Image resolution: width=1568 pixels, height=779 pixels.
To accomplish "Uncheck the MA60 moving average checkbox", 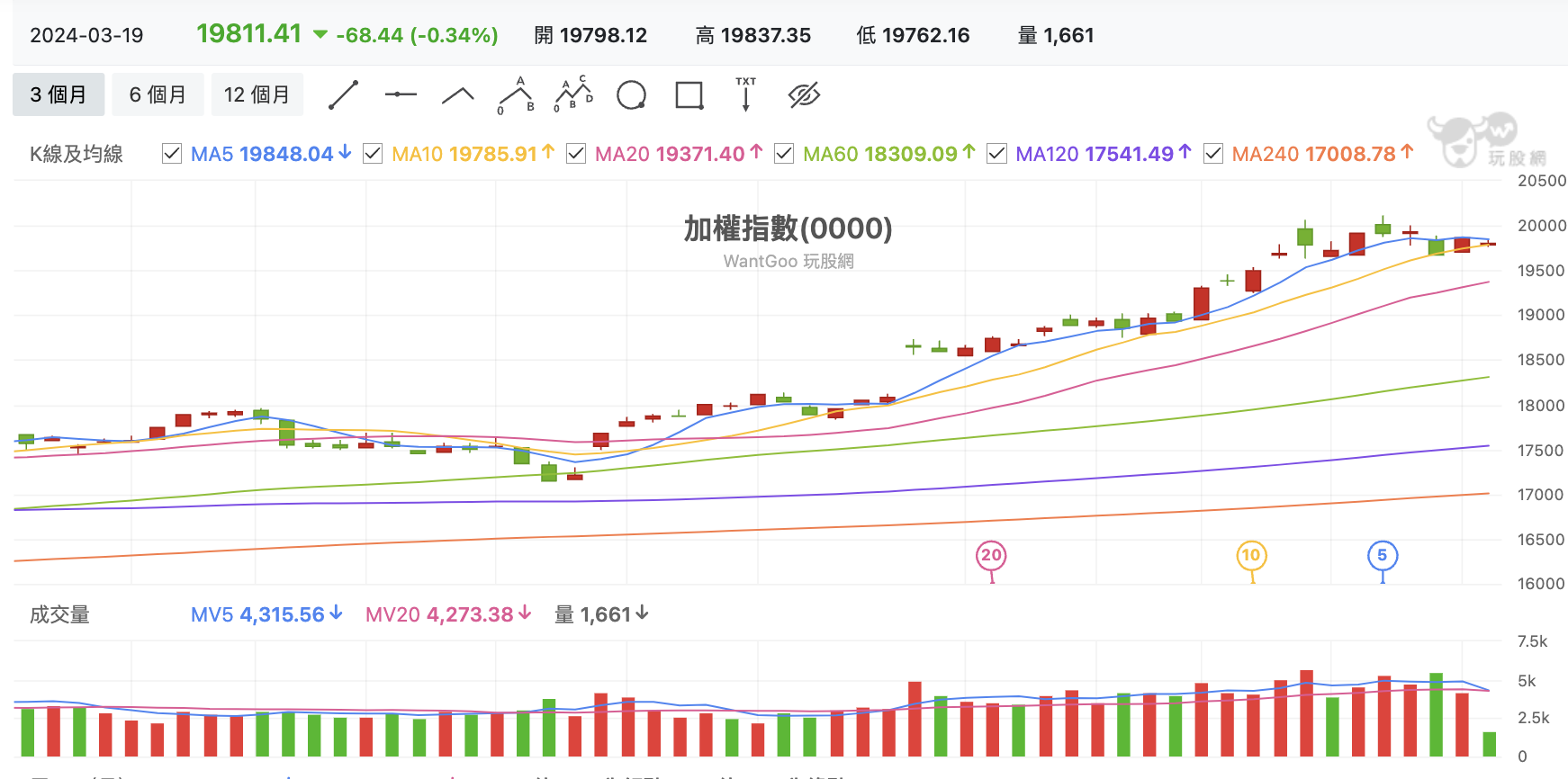I will point(784,154).
